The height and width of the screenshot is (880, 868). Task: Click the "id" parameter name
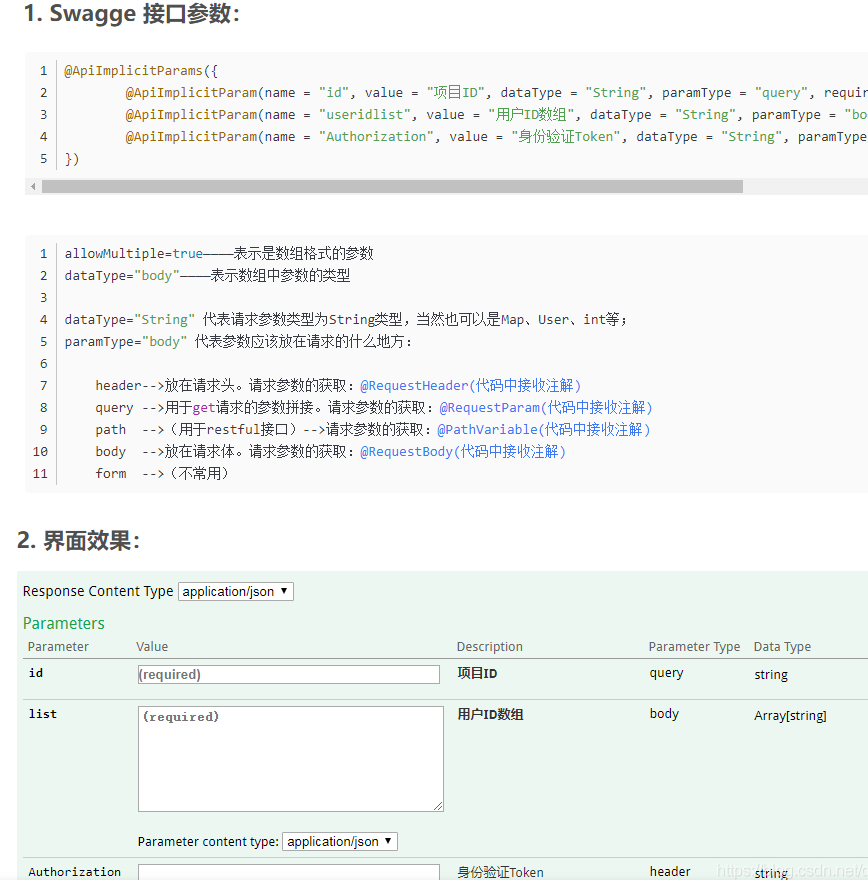click(x=35, y=673)
